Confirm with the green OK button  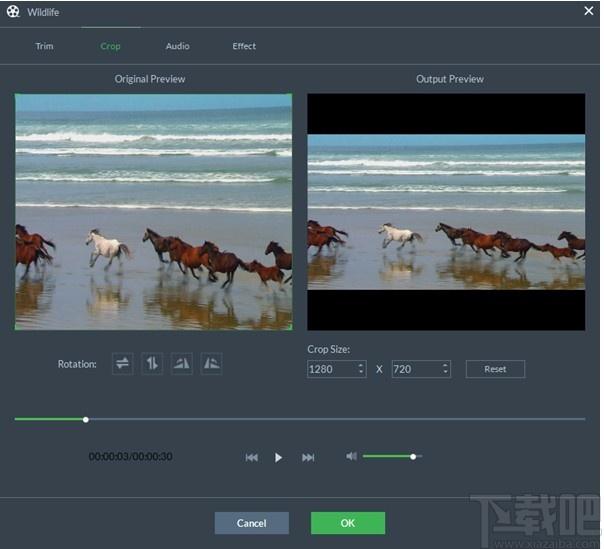(x=348, y=523)
